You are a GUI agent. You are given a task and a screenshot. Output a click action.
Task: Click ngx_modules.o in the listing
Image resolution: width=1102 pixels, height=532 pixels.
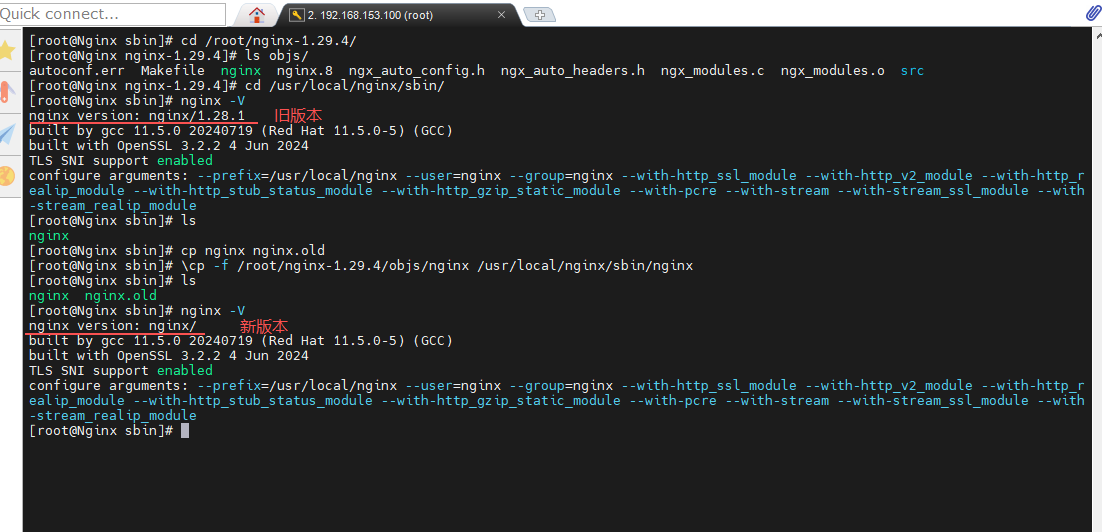point(833,70)
